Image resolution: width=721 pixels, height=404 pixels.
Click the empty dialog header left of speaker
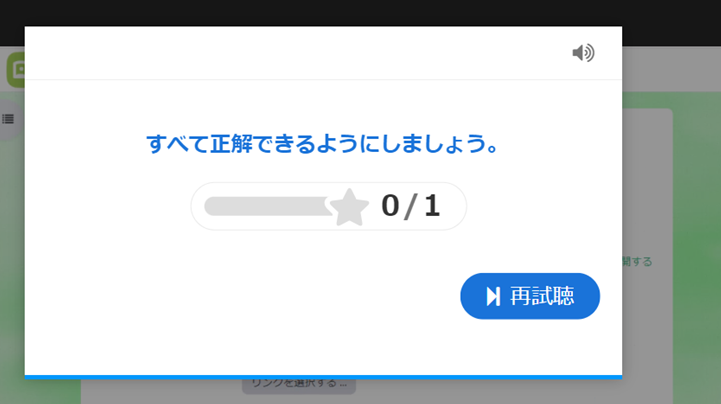tap(294, 53)
